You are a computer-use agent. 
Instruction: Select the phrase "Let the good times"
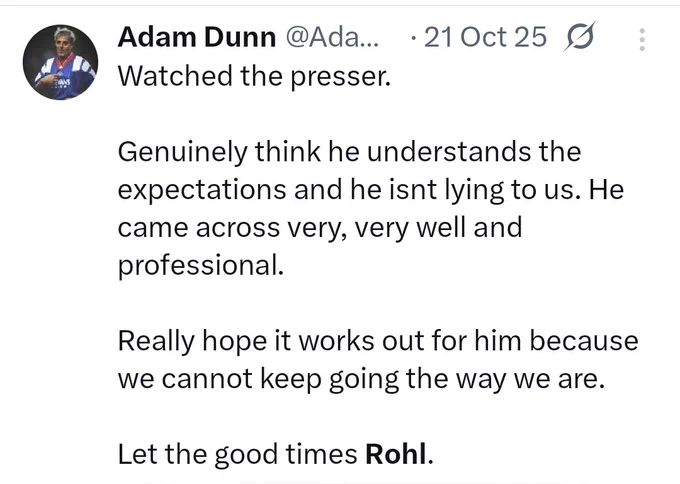coord(237,455)
